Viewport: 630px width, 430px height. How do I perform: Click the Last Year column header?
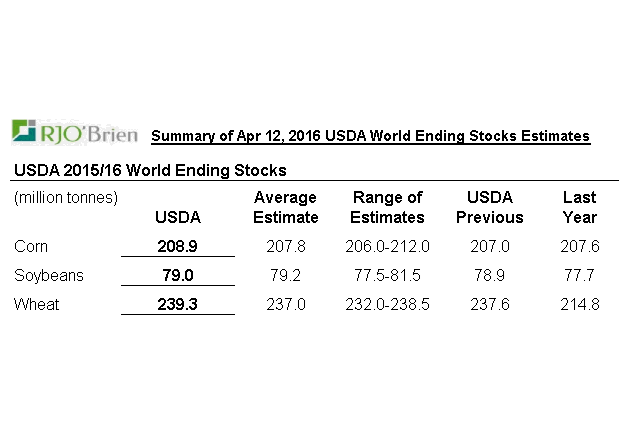[x=580, y=207]
